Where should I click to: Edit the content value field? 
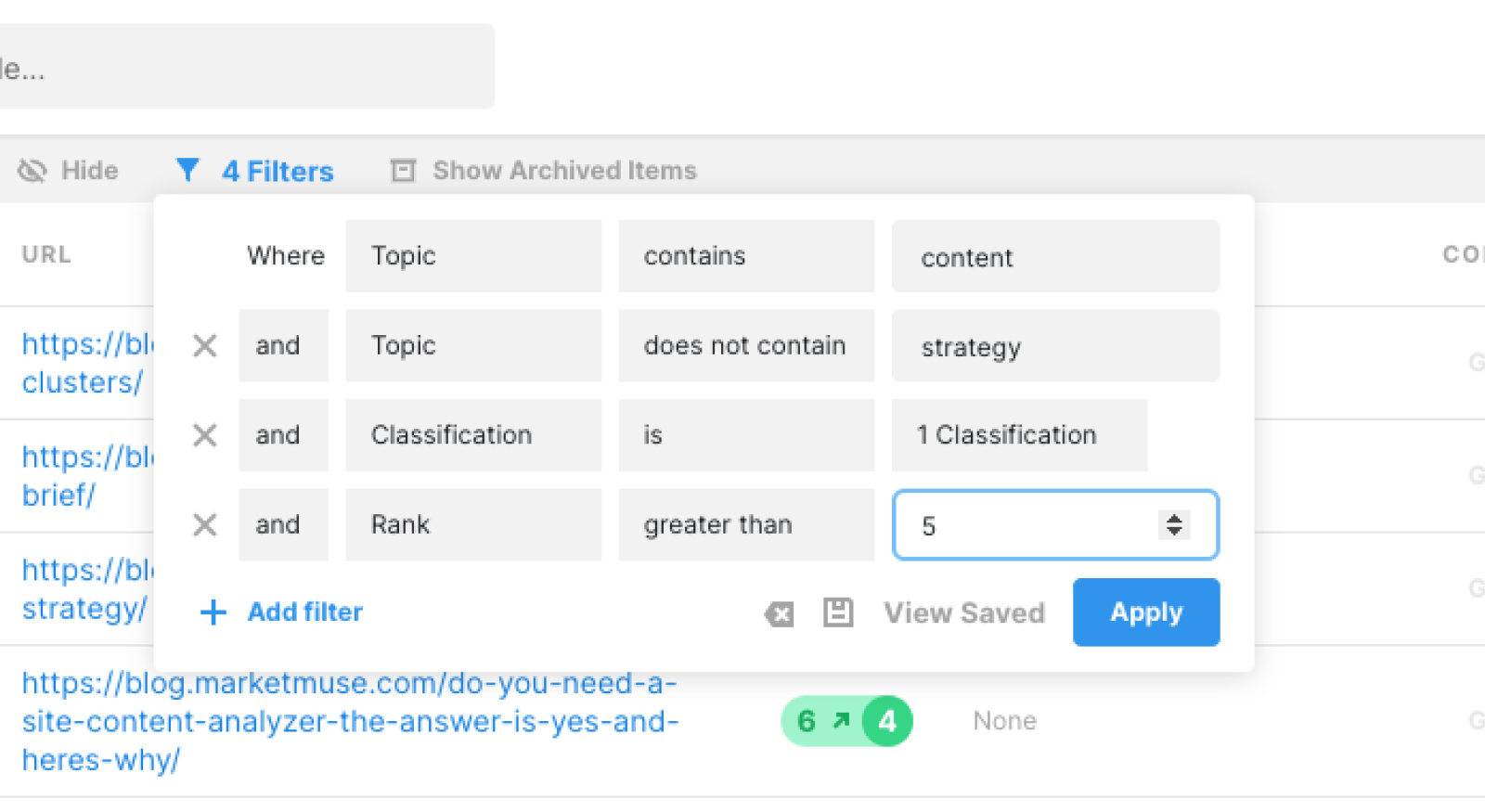(x=1055, y=256)
